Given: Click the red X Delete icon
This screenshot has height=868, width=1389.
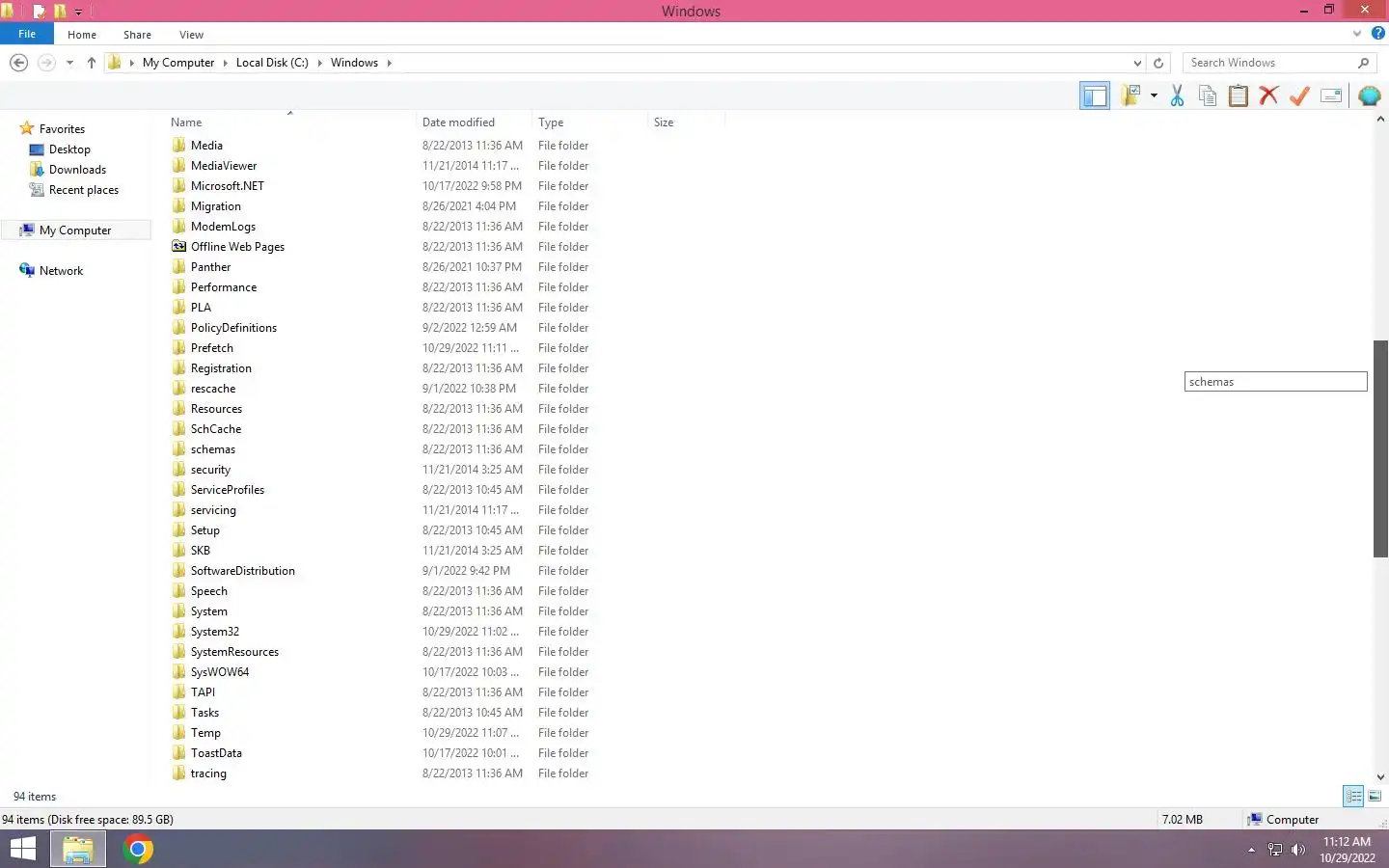Looking at the screenshot, I should pos(1269,95).
